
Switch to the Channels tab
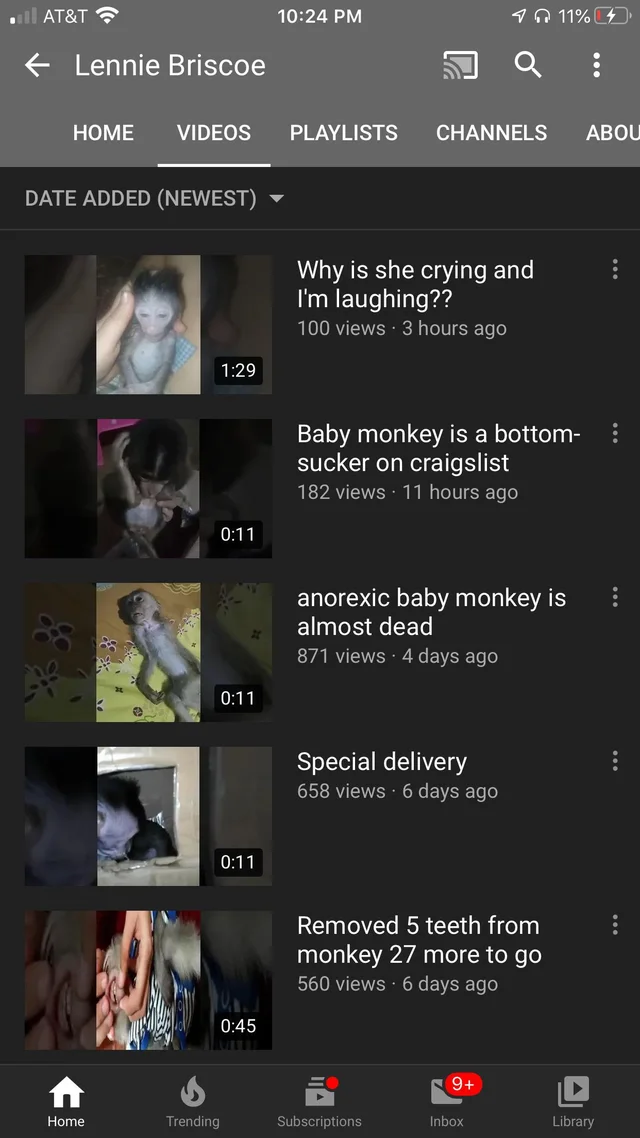(491, 133)
